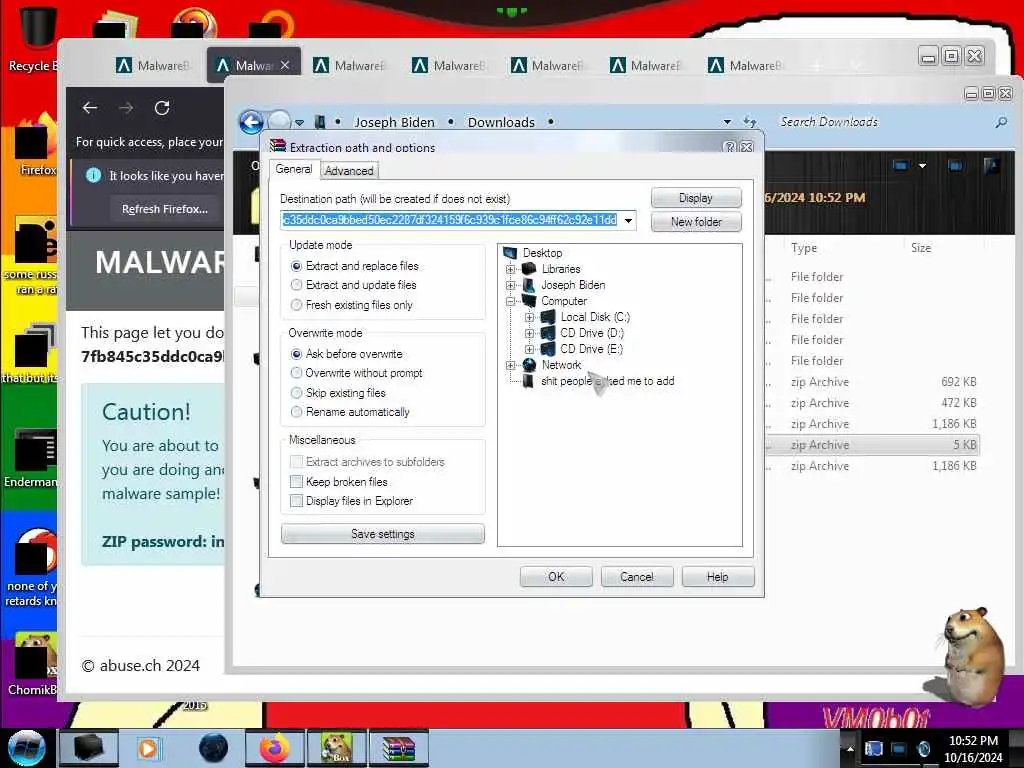
Task: Choose Overwrite without prompt
Action: 296,372
